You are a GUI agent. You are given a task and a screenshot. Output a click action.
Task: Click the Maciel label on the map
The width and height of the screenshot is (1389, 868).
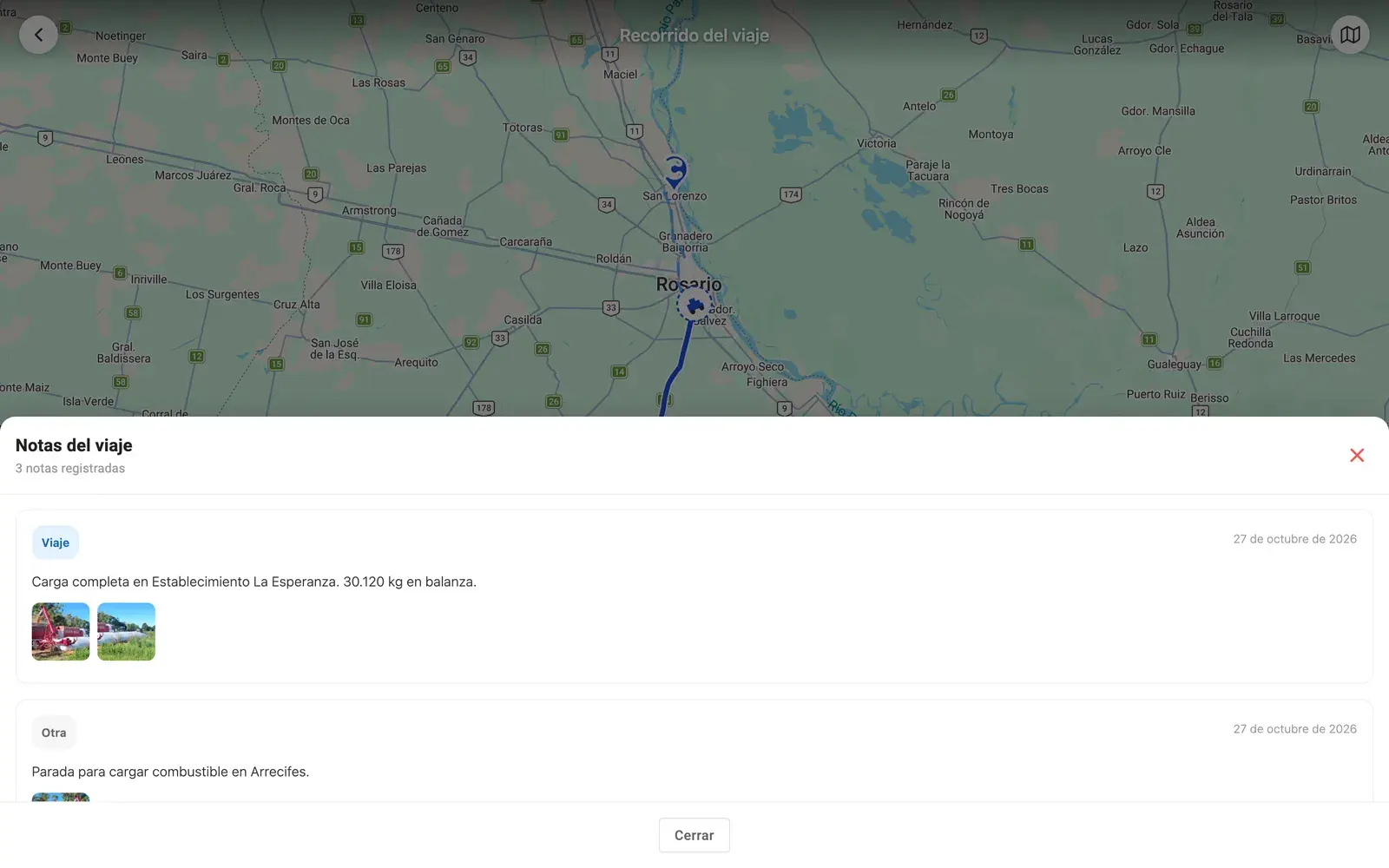(620, 75)
